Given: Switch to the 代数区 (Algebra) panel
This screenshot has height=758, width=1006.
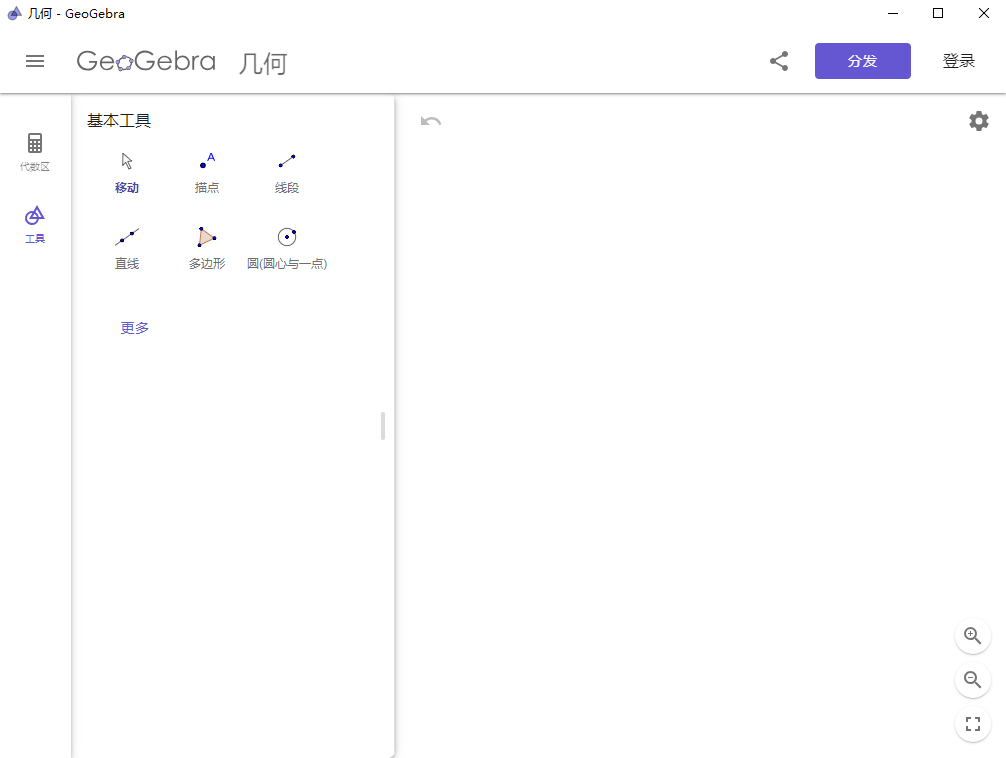Looking at the screenshot, I should coord(35,150).
